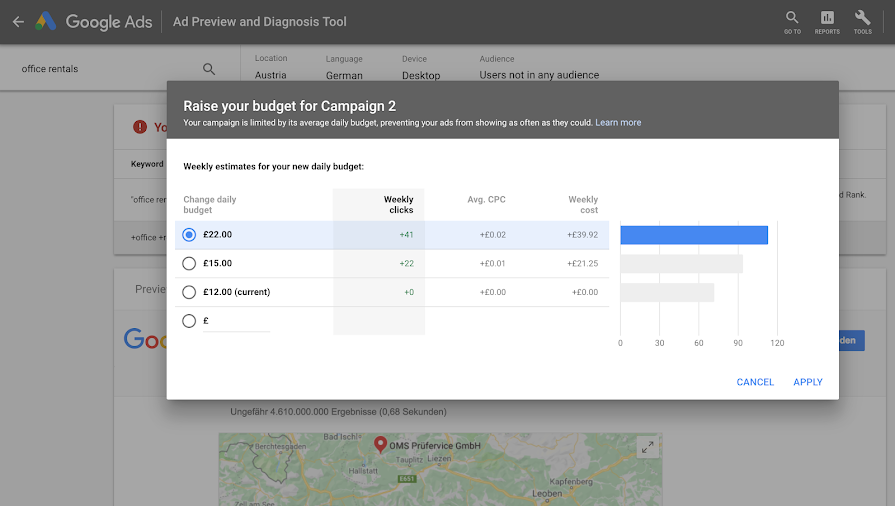Click the blue £22.00 estimate bar
The image size is (895, 506).
[694, 235]
